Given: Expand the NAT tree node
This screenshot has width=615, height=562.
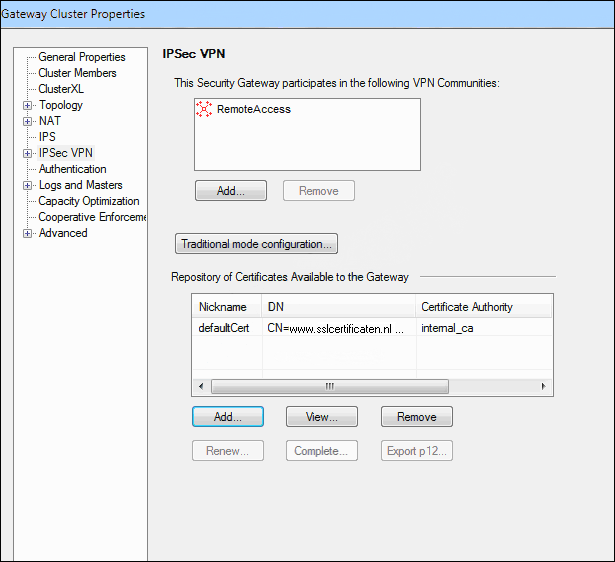Looking at the screenshot, I should click(27, 121).
